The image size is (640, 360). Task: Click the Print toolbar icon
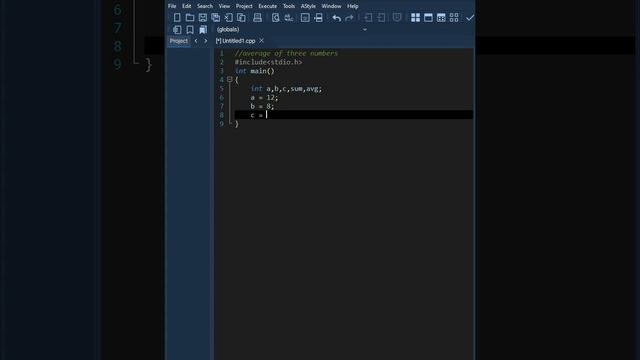click(258, 18)
